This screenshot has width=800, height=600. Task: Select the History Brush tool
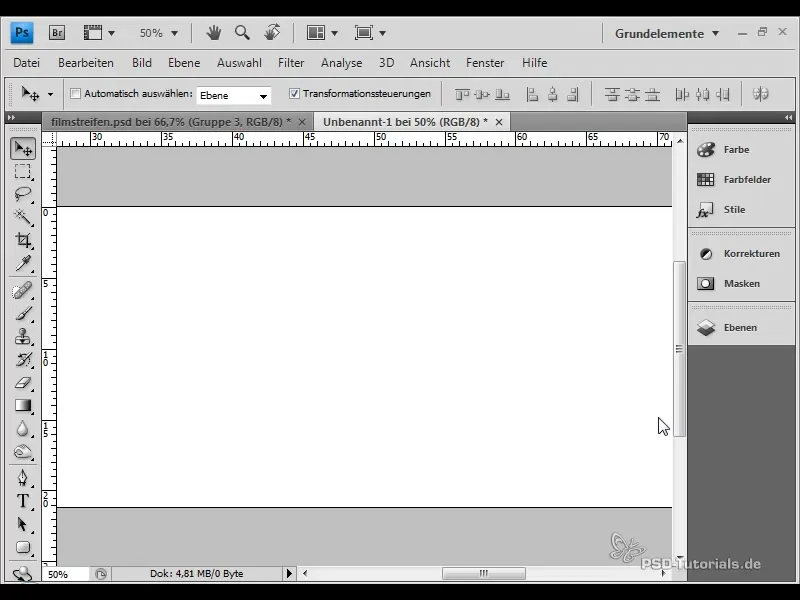pyautogui.click(x=22, y=360)
